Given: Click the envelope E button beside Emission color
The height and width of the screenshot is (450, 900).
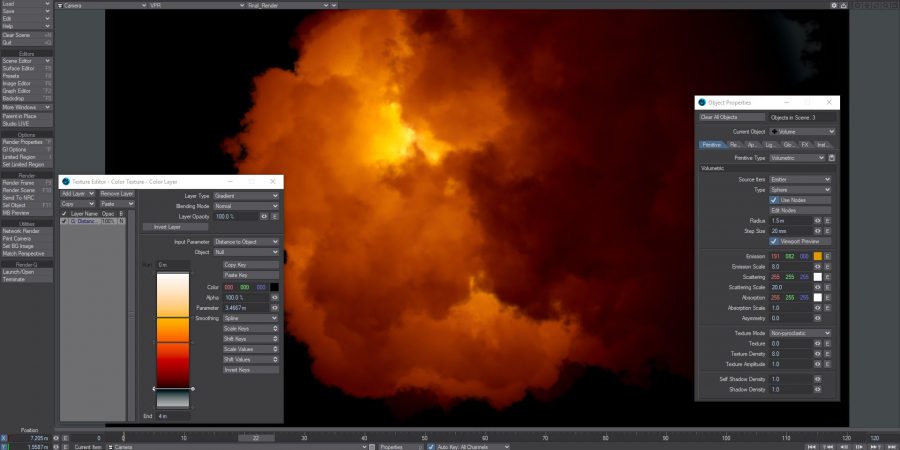Looking at the screenshot, I should click(828, 257).
